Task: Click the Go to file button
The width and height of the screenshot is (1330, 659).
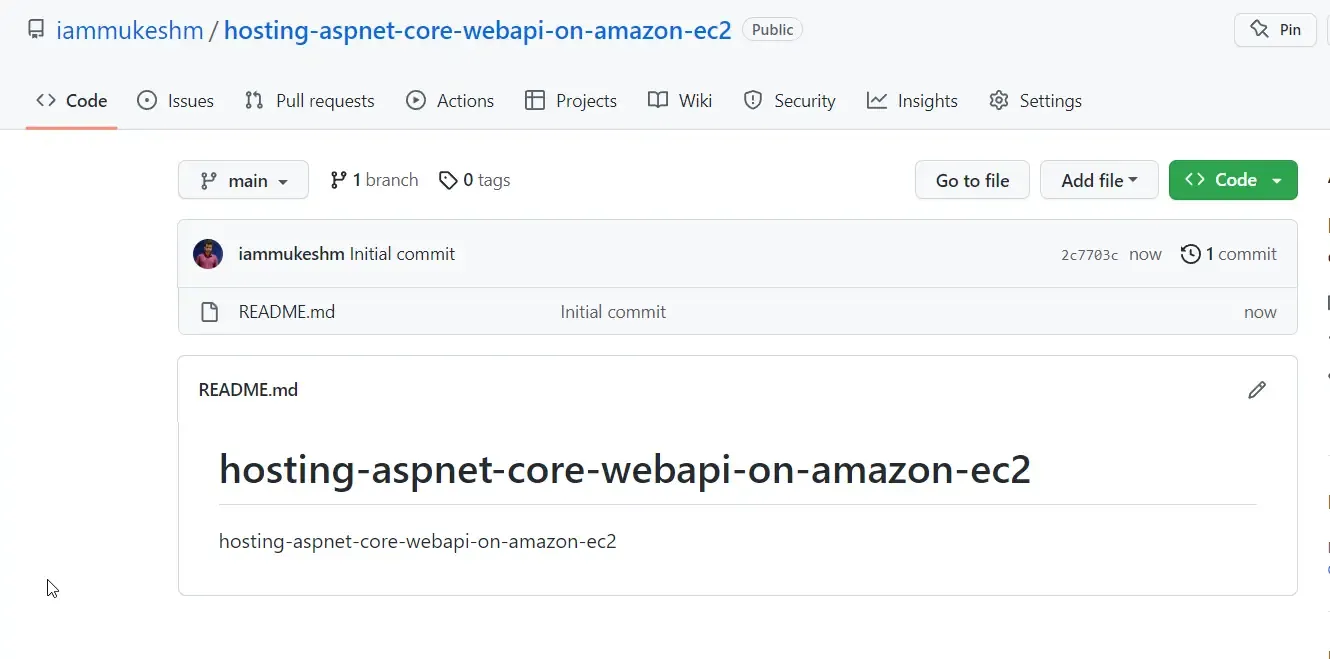Action: 971,180
